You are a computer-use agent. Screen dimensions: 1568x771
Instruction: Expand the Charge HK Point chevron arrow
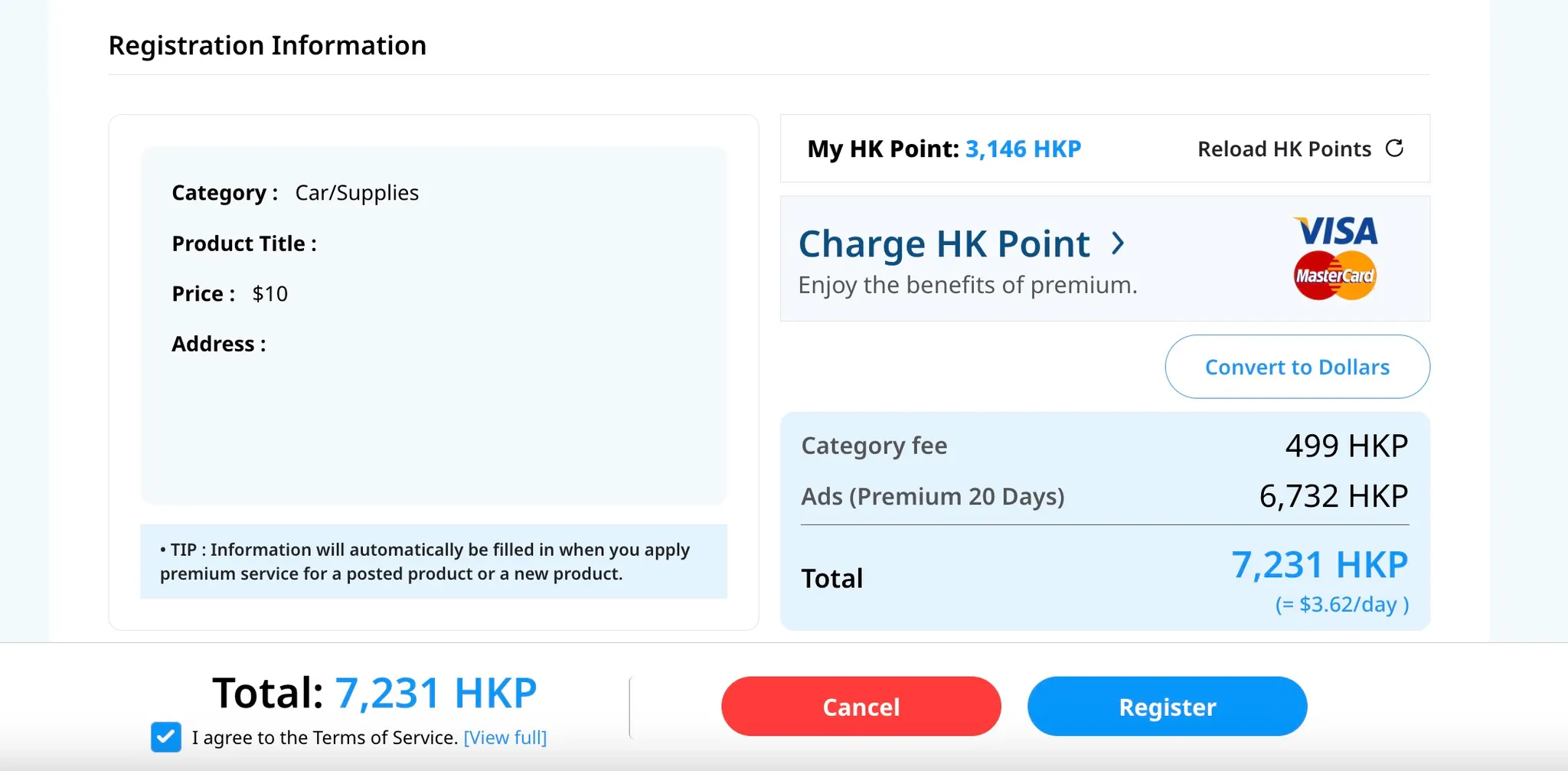point(1119,243)
